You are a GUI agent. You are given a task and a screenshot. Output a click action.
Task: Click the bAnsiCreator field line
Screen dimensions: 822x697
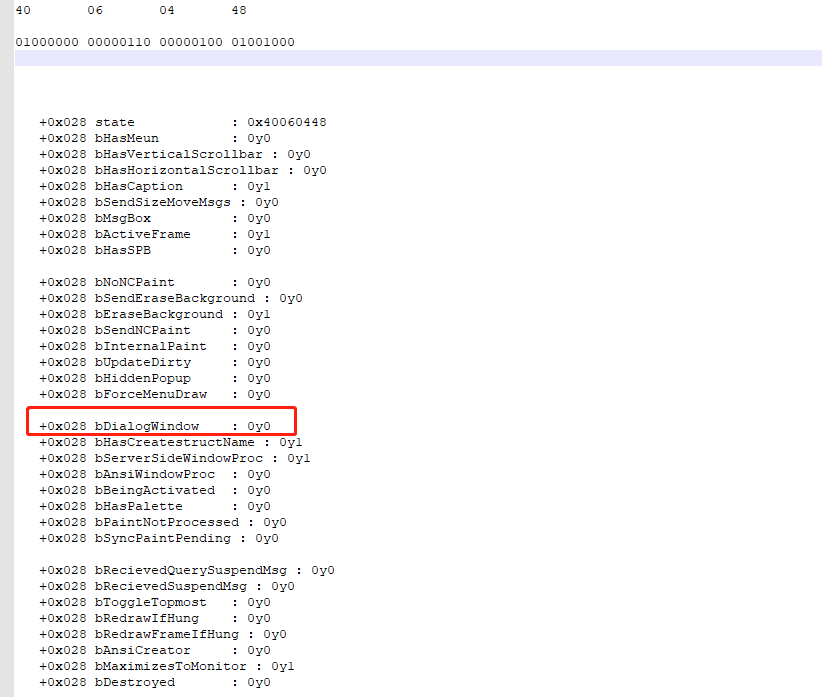click(155, 650)
